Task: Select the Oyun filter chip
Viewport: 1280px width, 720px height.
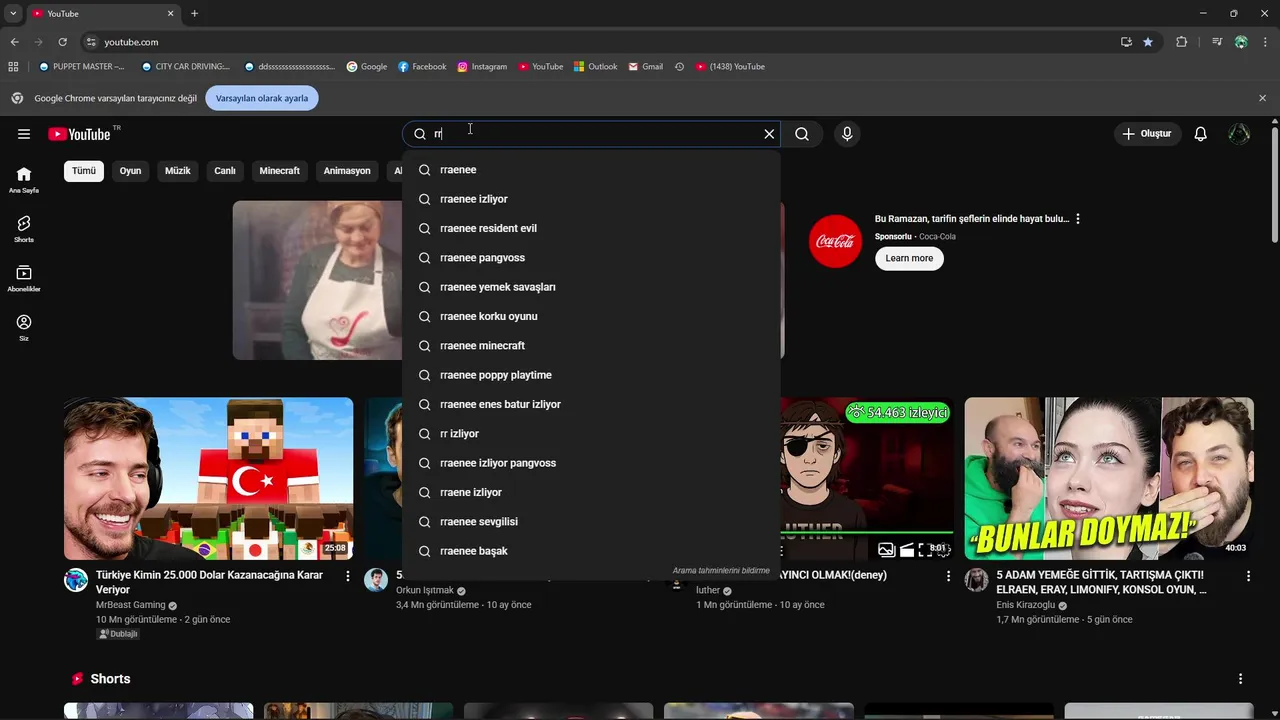Action: (x=130, y=171)
